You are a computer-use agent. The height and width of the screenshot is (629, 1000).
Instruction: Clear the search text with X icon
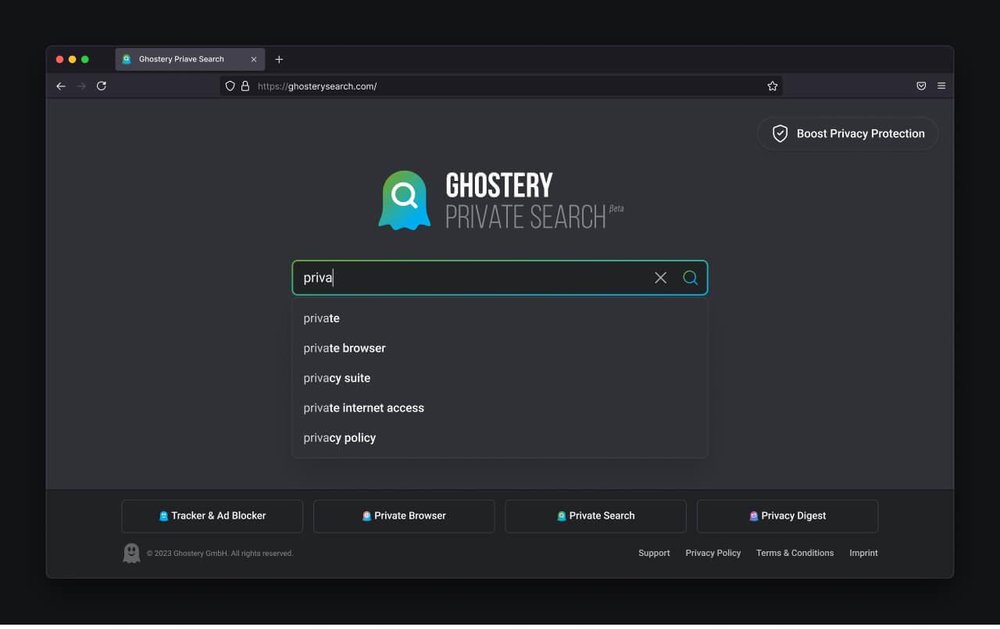point(660,278)
